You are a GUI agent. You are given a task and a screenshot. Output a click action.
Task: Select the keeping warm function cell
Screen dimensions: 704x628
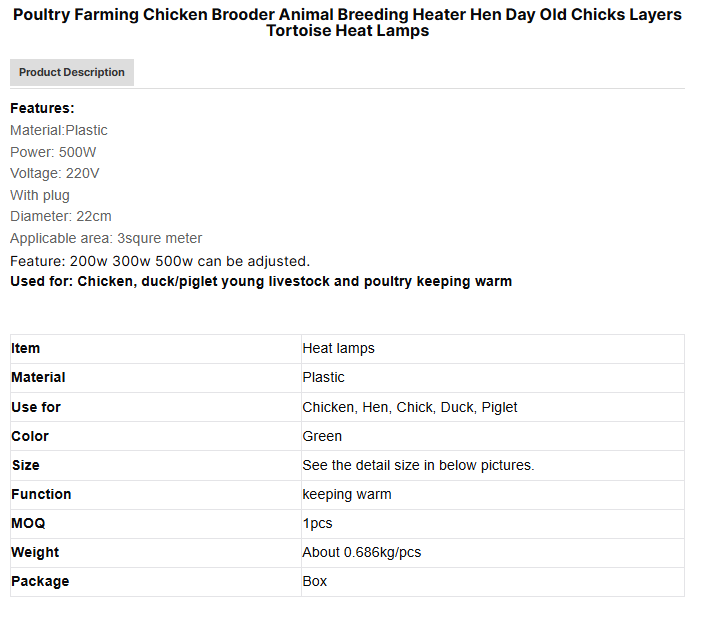point(347,494)
